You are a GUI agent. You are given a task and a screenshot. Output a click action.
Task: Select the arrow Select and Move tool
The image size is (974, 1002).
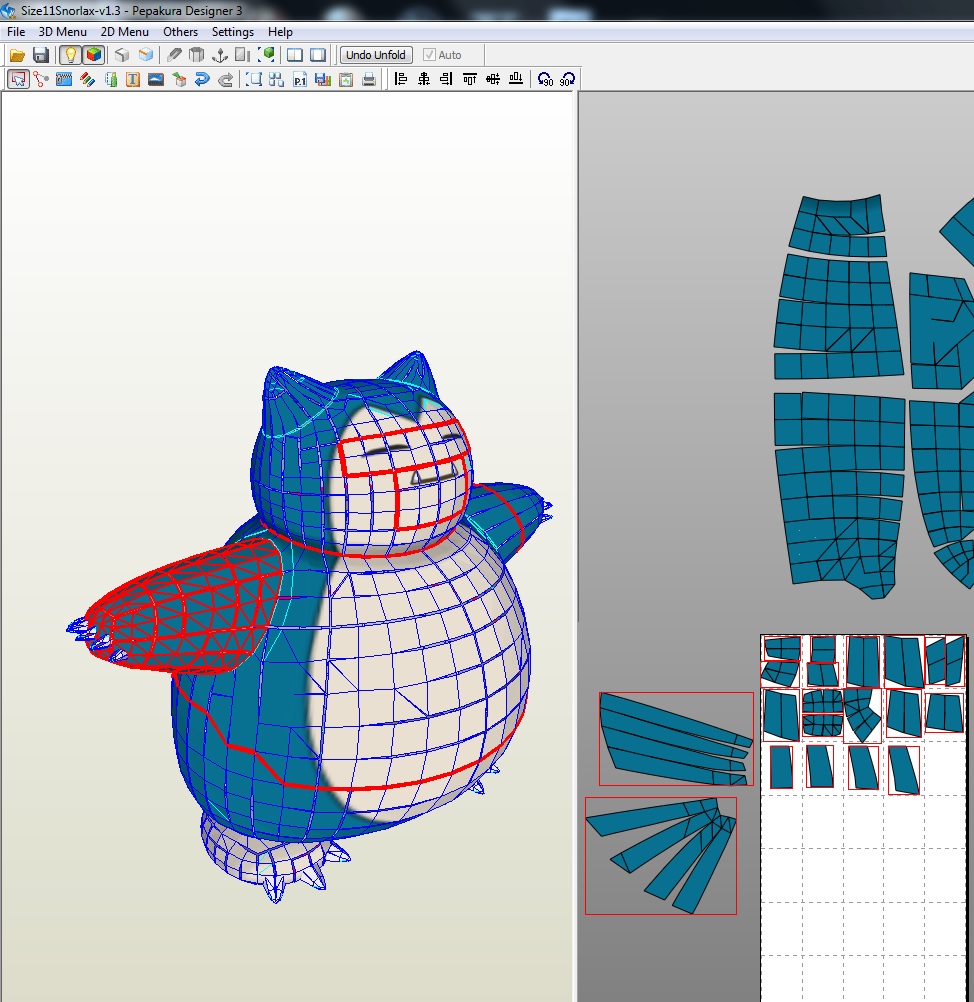click(x=18, y=79)
